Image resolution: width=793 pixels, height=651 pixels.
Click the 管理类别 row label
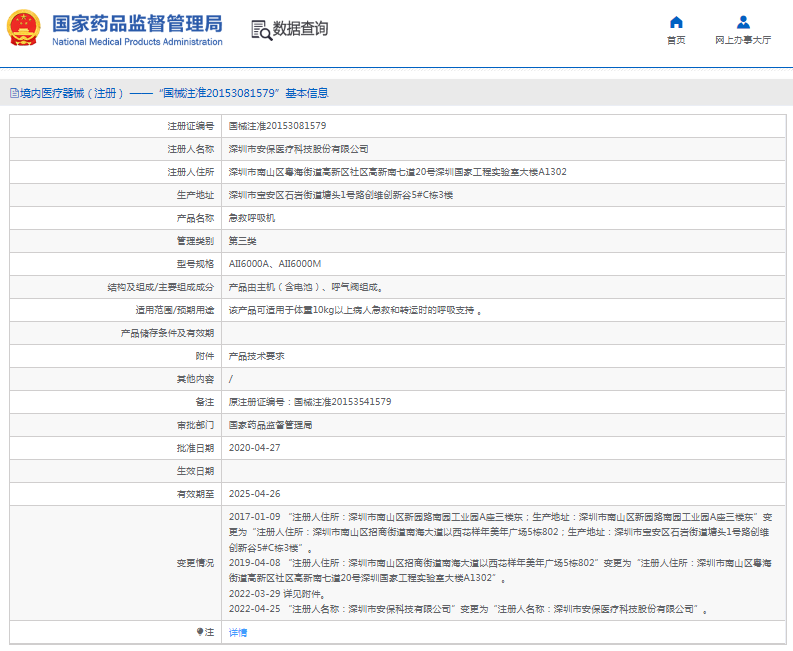(x=196, y=241)
